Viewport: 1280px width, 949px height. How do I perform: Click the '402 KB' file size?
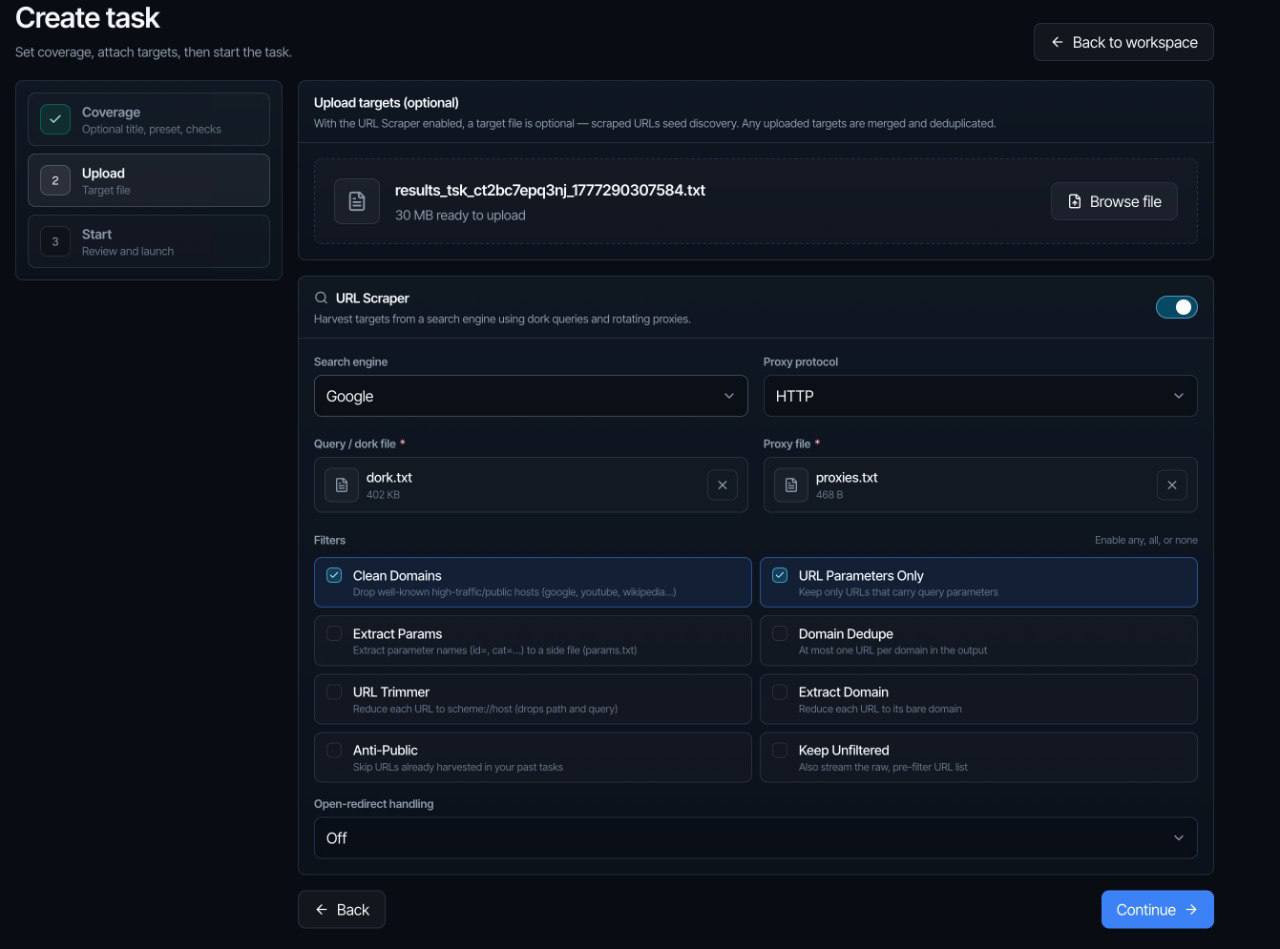(x=383, y=494)
